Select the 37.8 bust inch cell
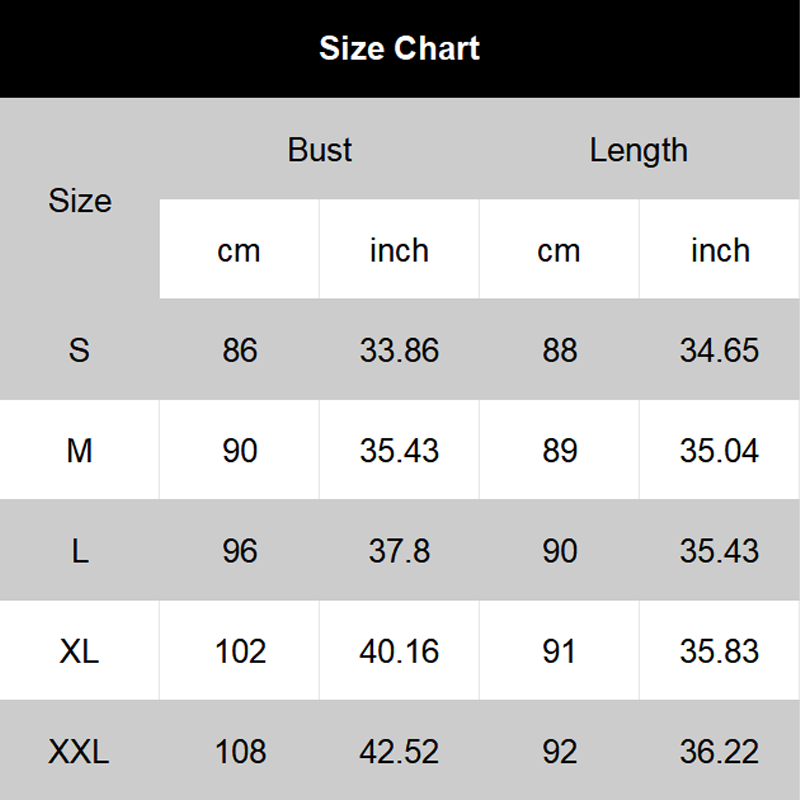 [x=399, y=551]
